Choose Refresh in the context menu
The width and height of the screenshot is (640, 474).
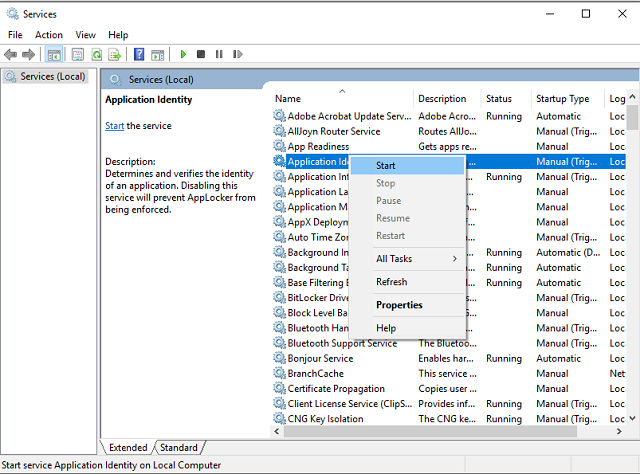(391, 282)
